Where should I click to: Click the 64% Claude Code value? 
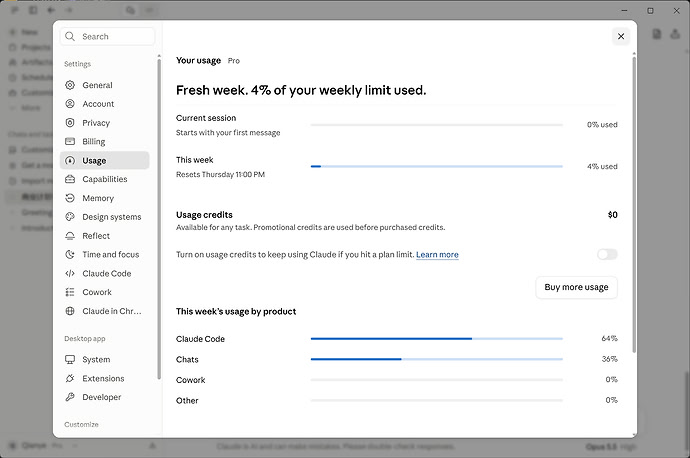(x=609, y=338)
